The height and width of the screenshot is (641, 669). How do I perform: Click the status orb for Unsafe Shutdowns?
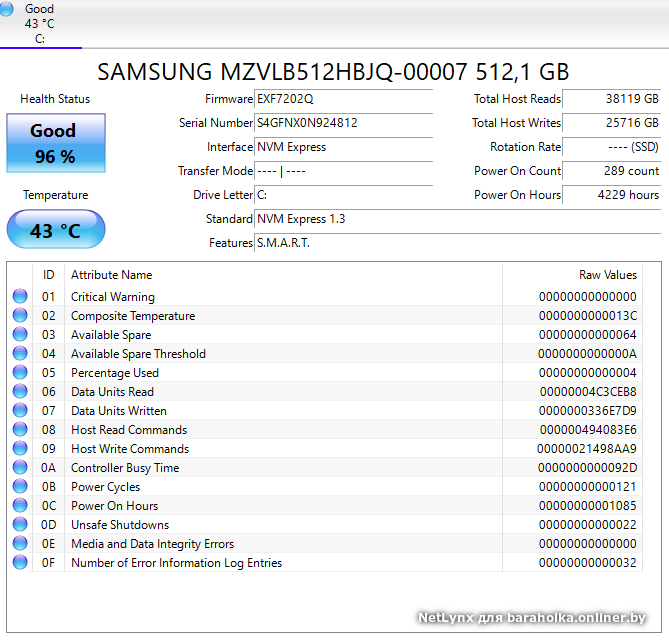(x=20, y=524)
